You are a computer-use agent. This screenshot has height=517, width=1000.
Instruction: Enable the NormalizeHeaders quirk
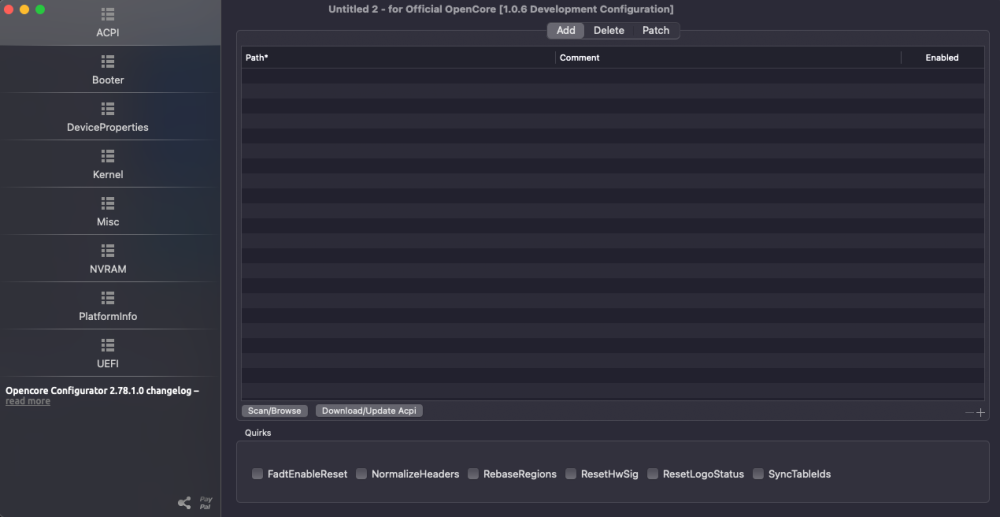click(361, 474)
